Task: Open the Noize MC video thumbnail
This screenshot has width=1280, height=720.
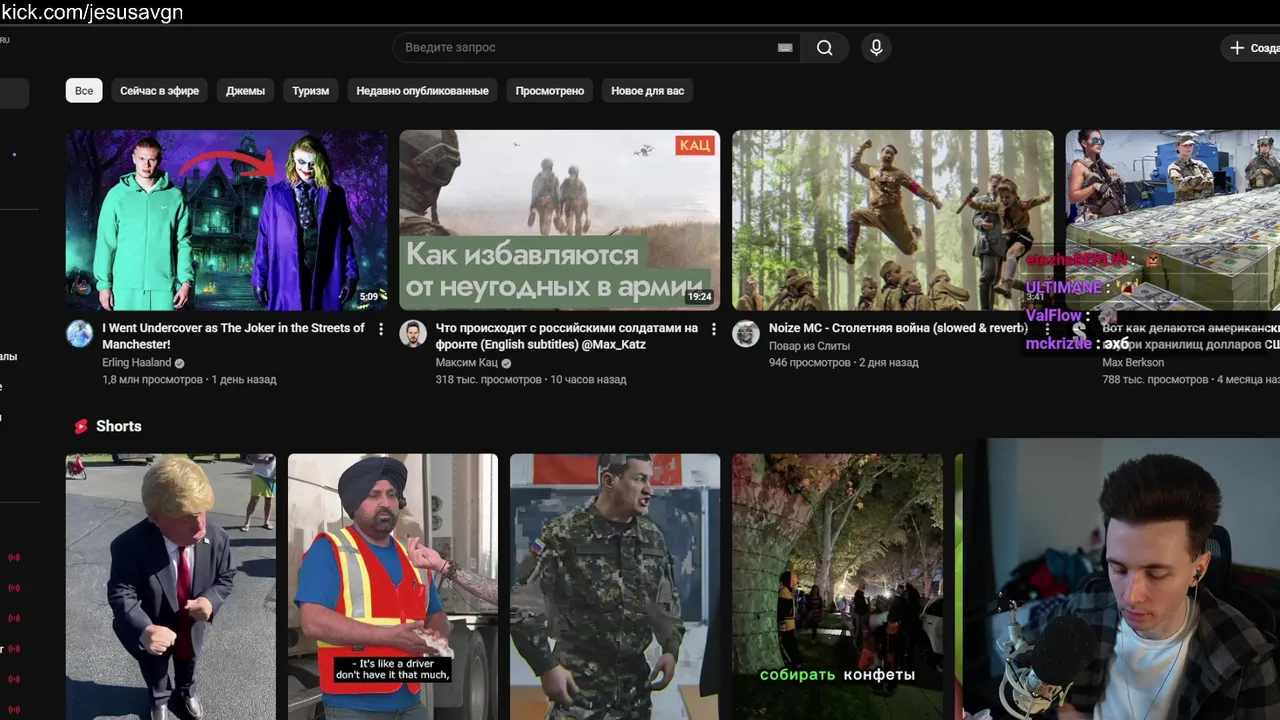Action: [x=892, y=220]
